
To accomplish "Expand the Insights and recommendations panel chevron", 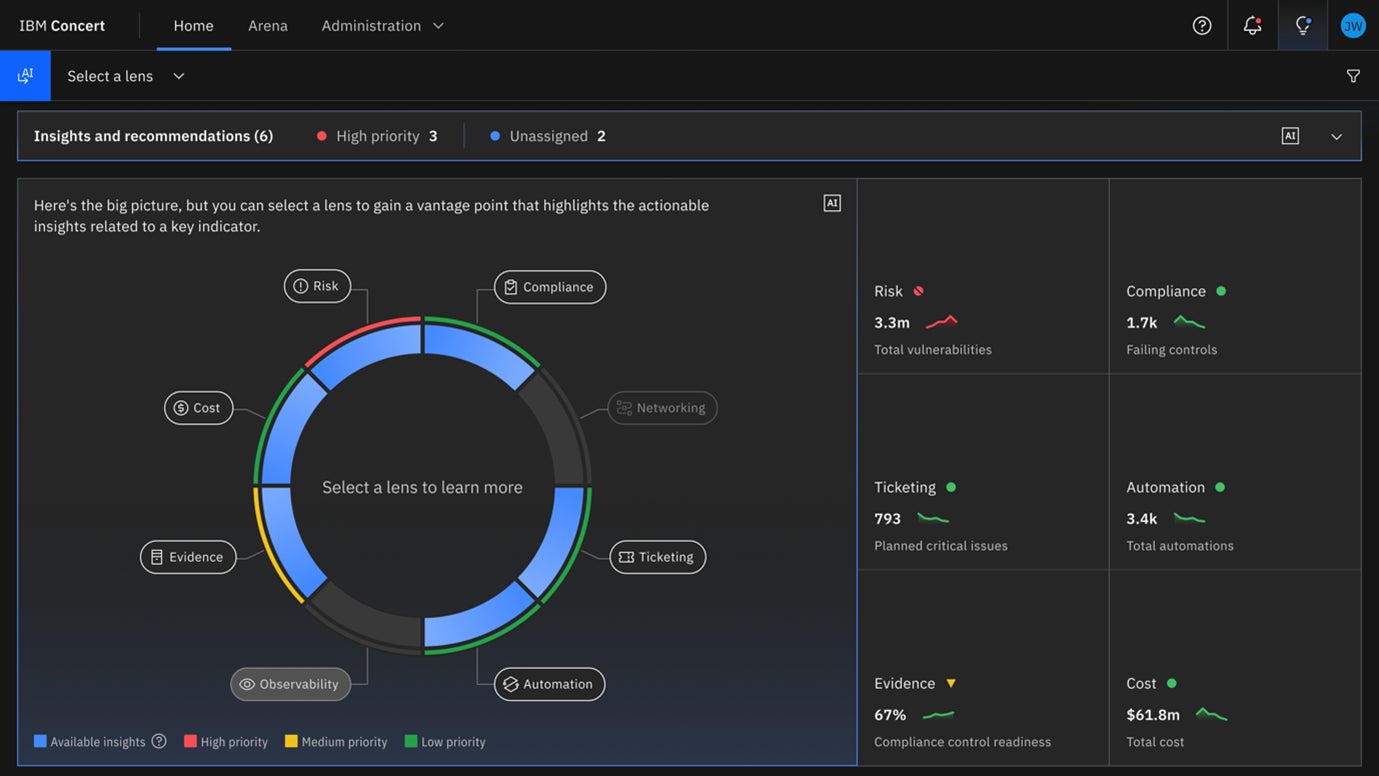I will click(x=1336, y=137).
